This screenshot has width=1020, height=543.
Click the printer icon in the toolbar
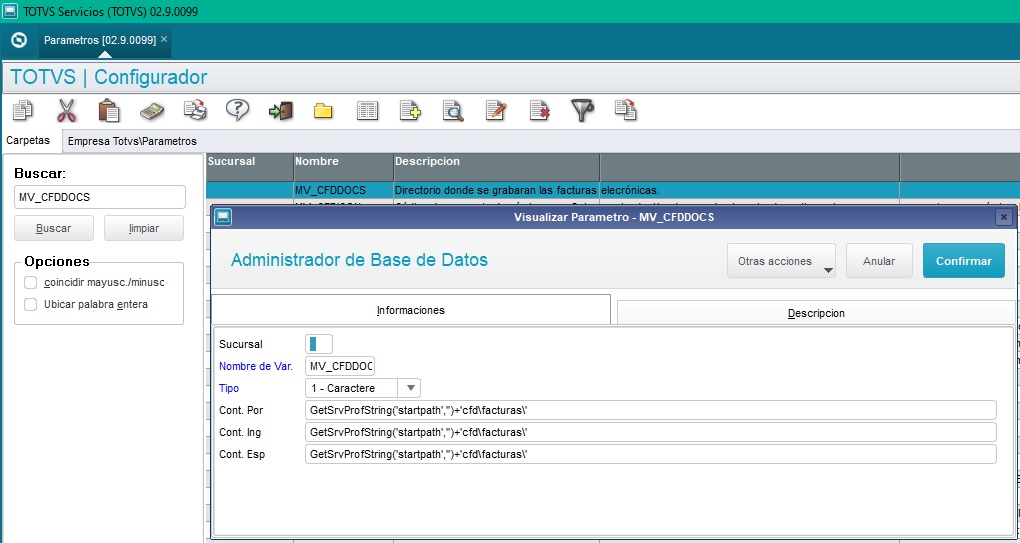coord(195,111)
